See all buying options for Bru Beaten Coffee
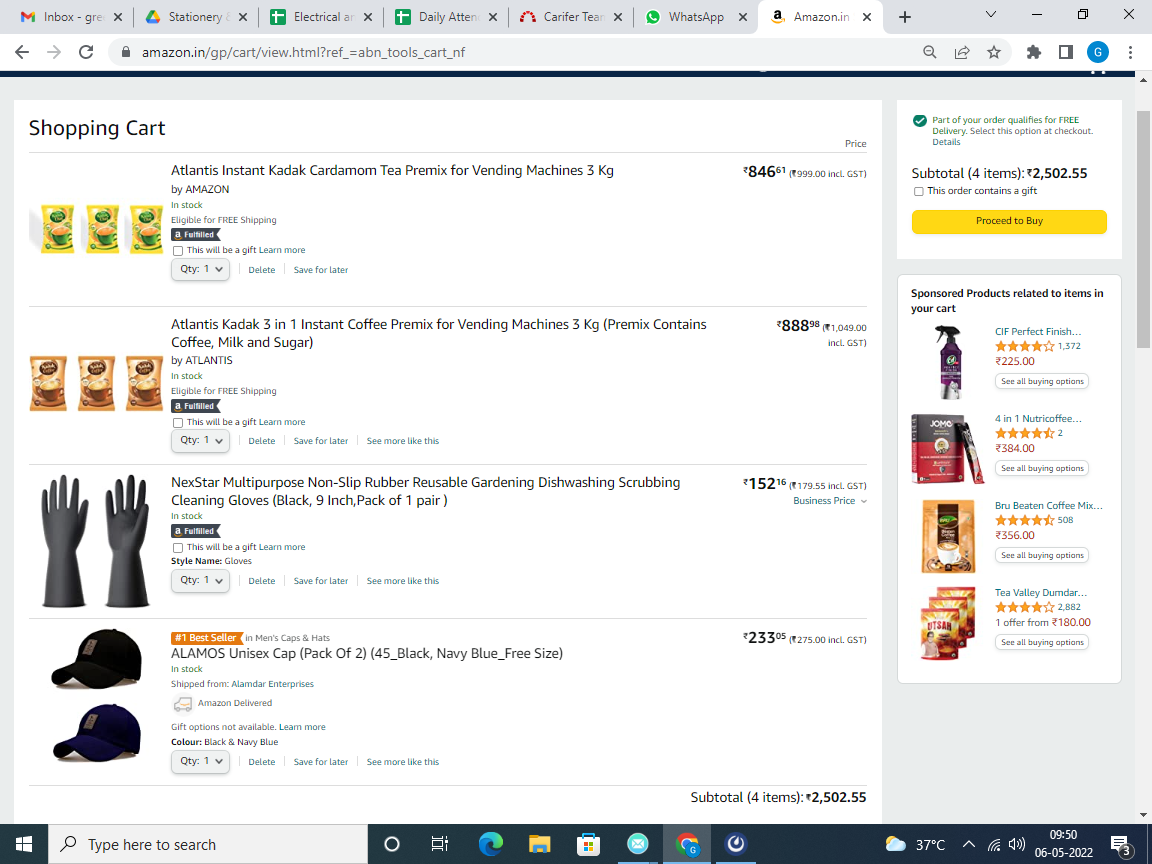This screenshot has width=1152, height=864. [x=1042, y=555]
